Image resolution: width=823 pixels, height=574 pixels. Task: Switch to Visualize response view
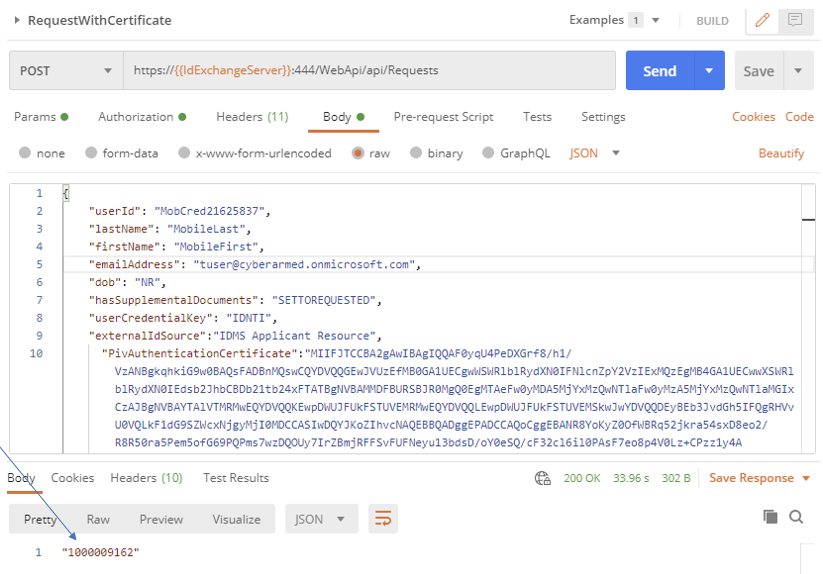pyautogui.click(x=236, y=519)
